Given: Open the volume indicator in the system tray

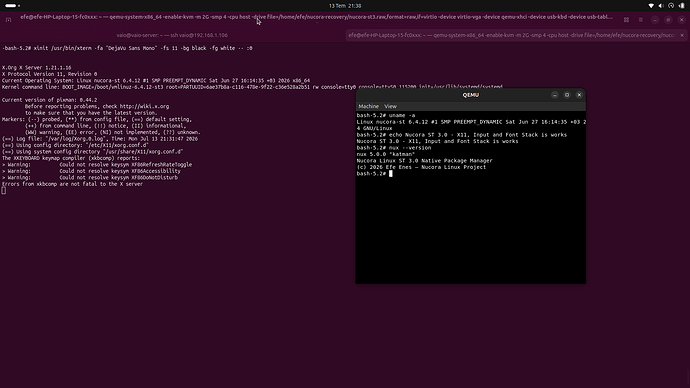Looking at the screenshot, I should (661, 6).
